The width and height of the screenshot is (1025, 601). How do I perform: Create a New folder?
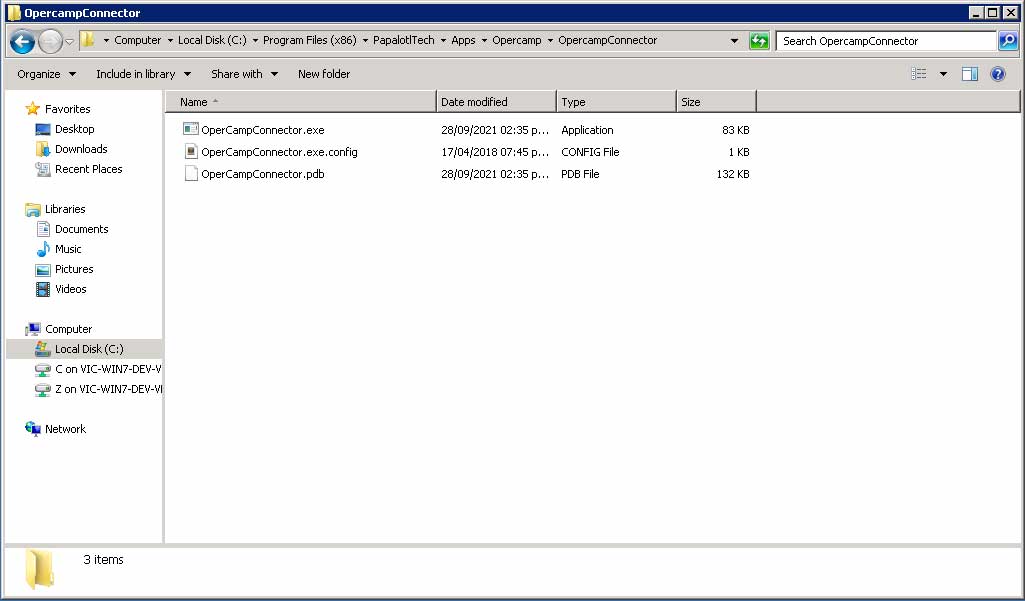point(323,73)
